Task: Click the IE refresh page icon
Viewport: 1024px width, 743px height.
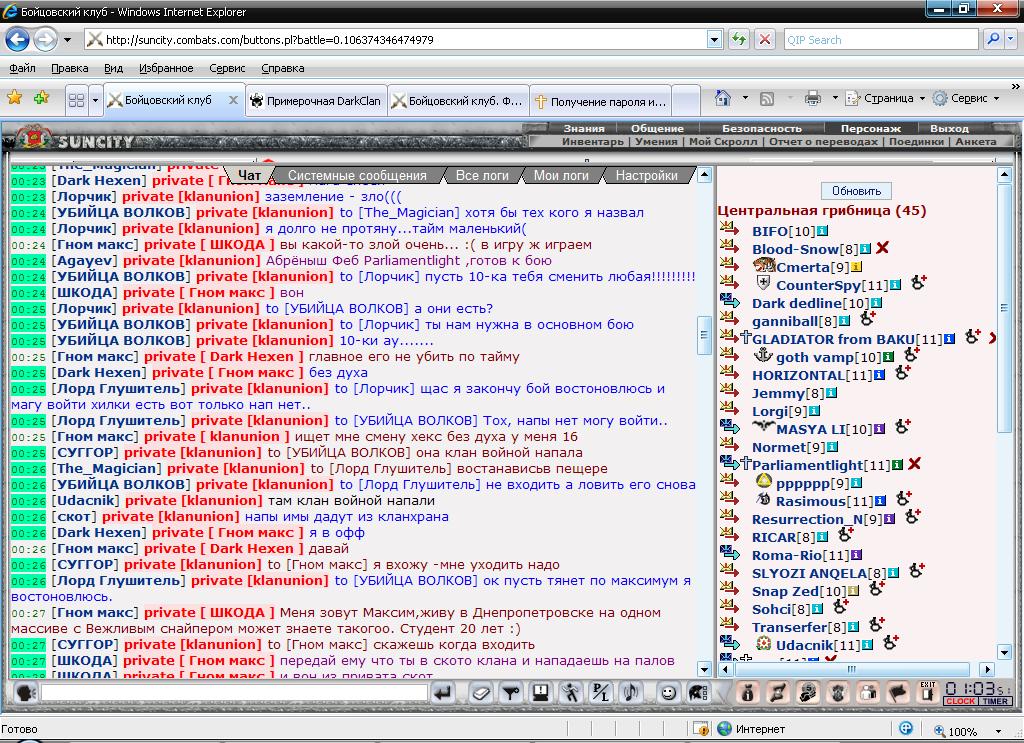Action: pyautogui.click(x=738, y=40)
